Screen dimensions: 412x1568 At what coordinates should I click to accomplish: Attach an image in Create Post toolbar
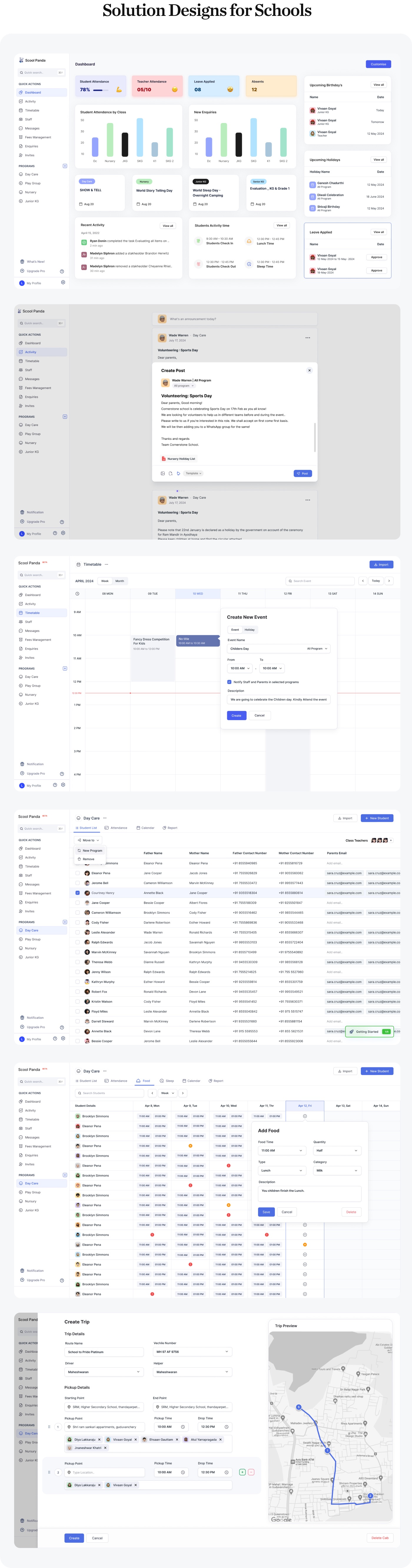tap(162, 473)
